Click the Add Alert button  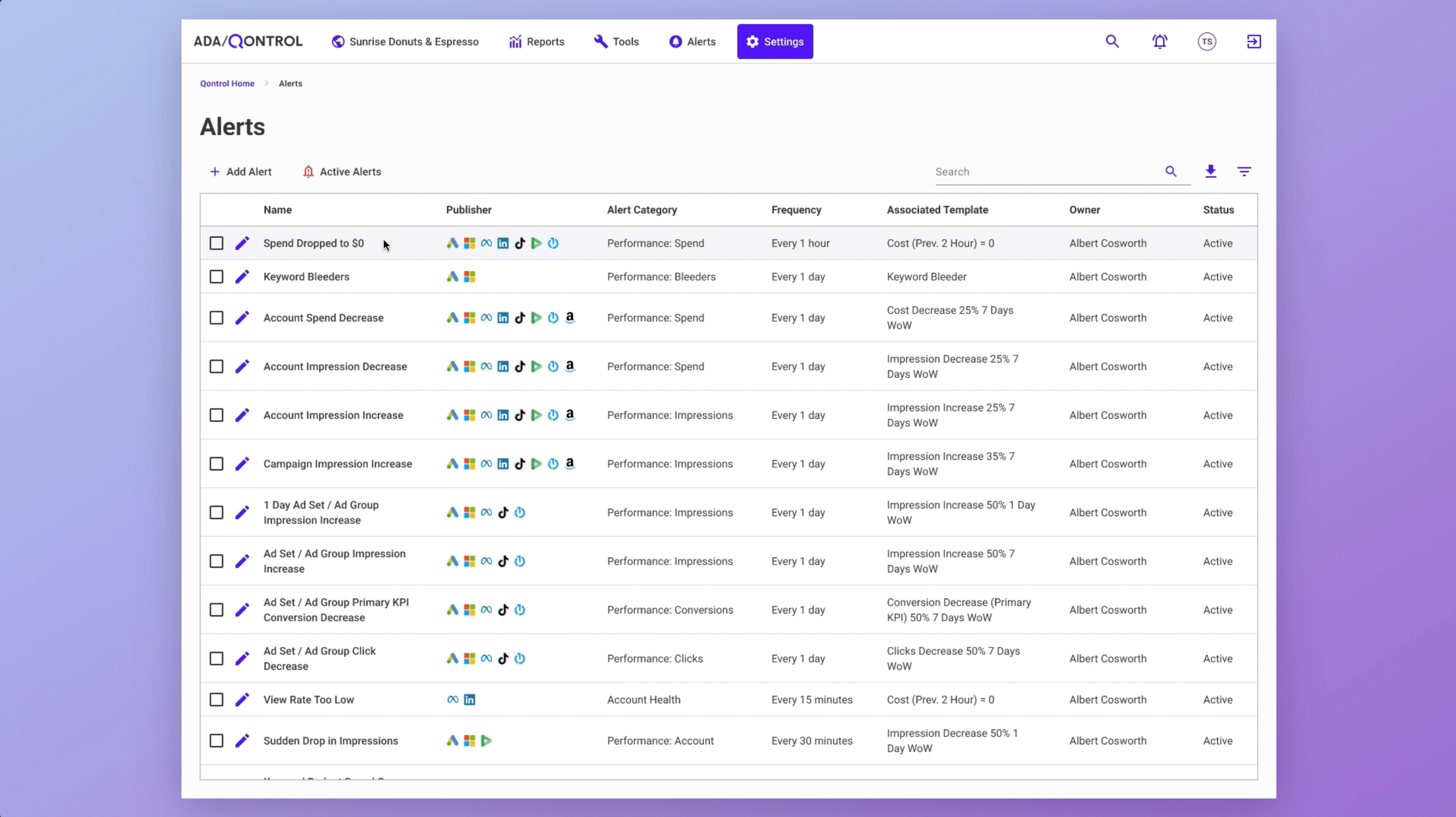pyautogui.click(x=241, y=172)
